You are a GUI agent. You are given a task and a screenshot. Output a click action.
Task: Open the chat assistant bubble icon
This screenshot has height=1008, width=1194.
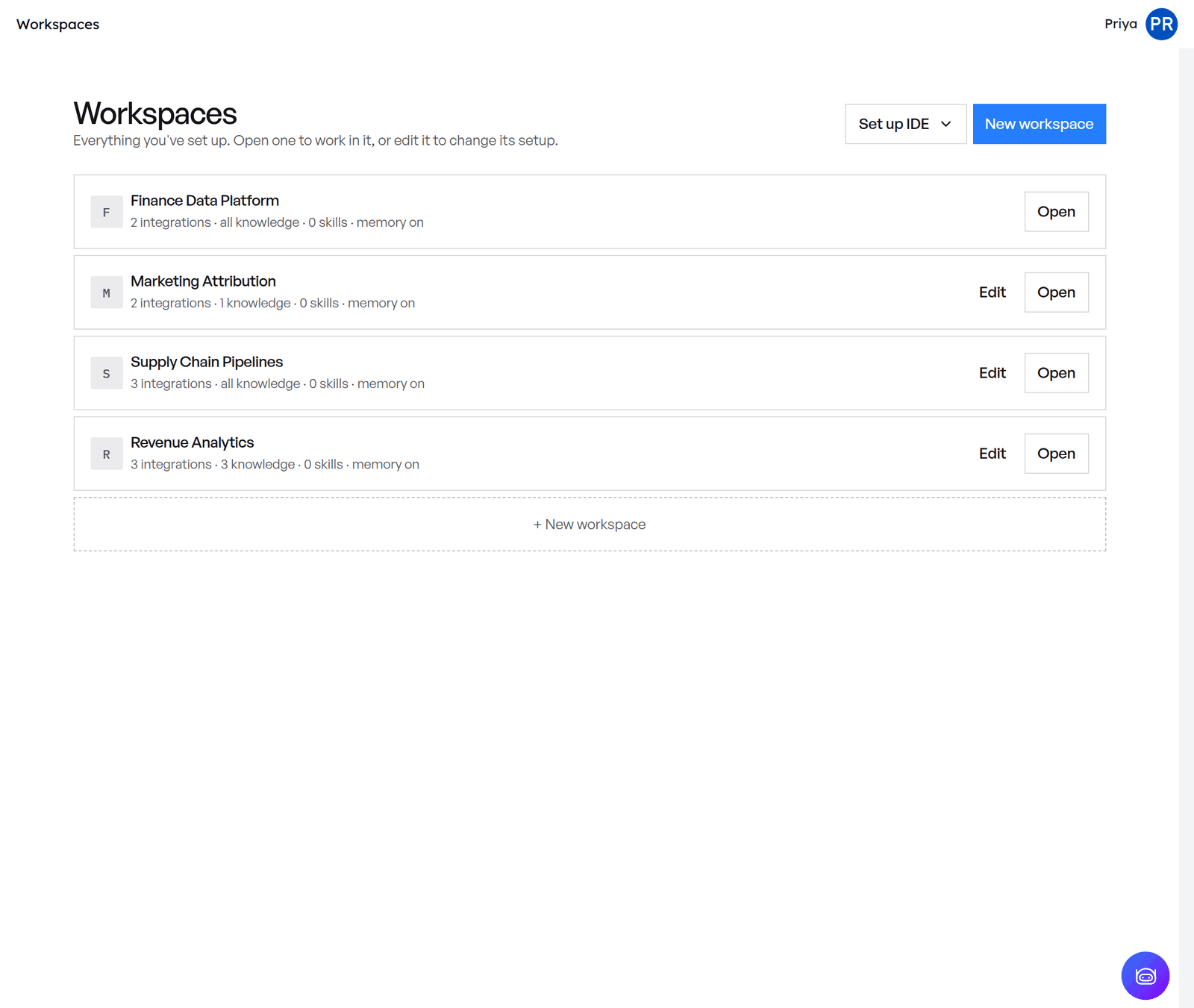click(1145, 975)
